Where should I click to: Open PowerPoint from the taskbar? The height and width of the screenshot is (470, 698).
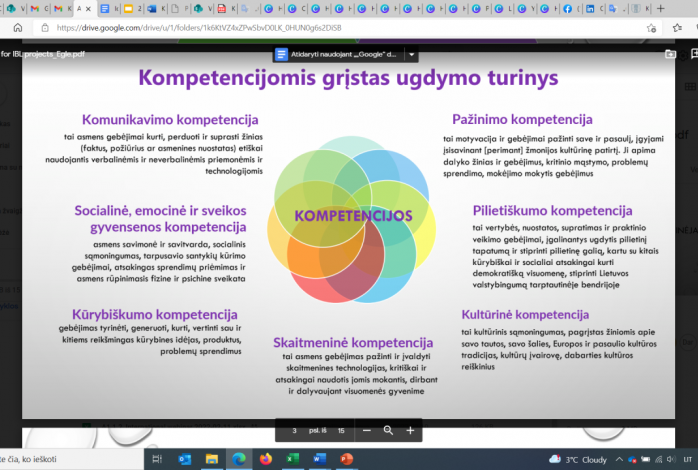click(347, 459)
